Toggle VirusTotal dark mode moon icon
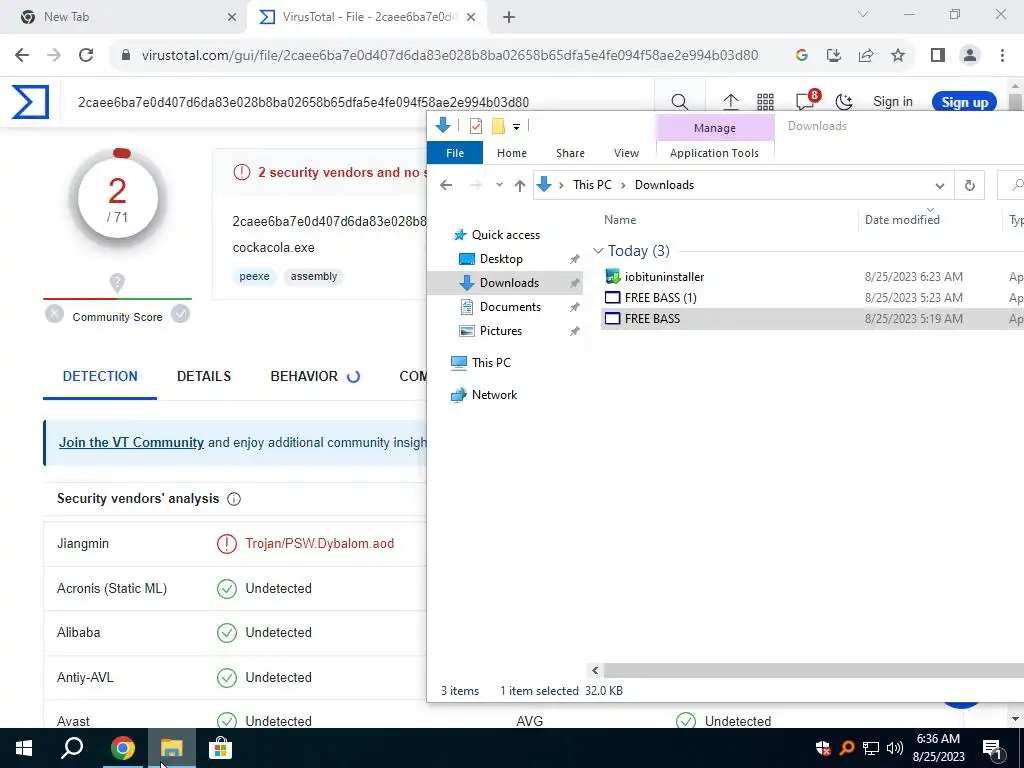 coord(844,102)
